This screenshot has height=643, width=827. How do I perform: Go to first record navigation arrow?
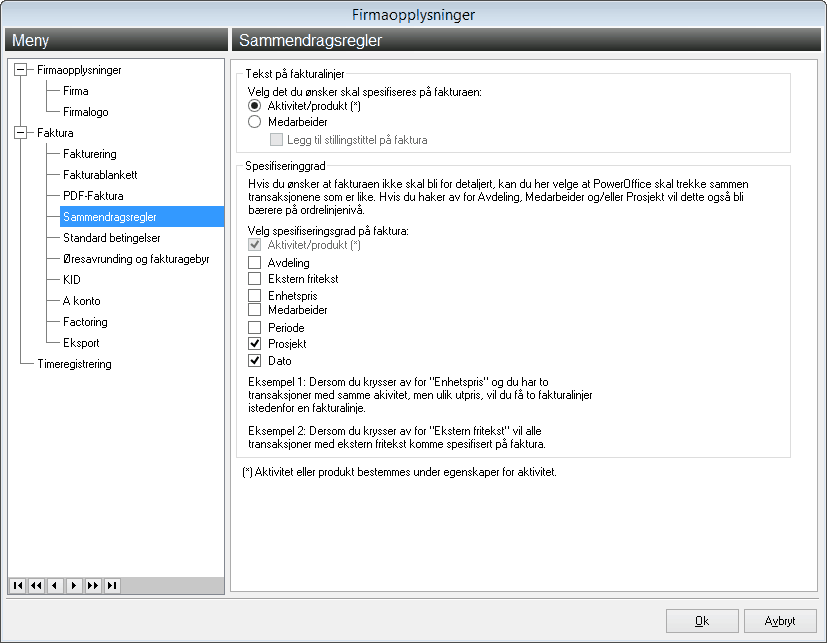[18, 586]
